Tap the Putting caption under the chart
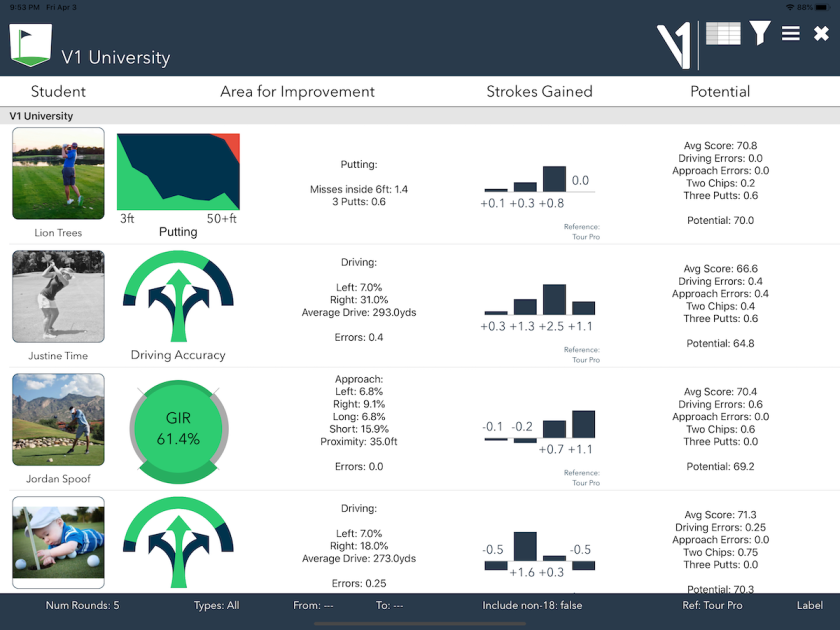 coord(178,232)
